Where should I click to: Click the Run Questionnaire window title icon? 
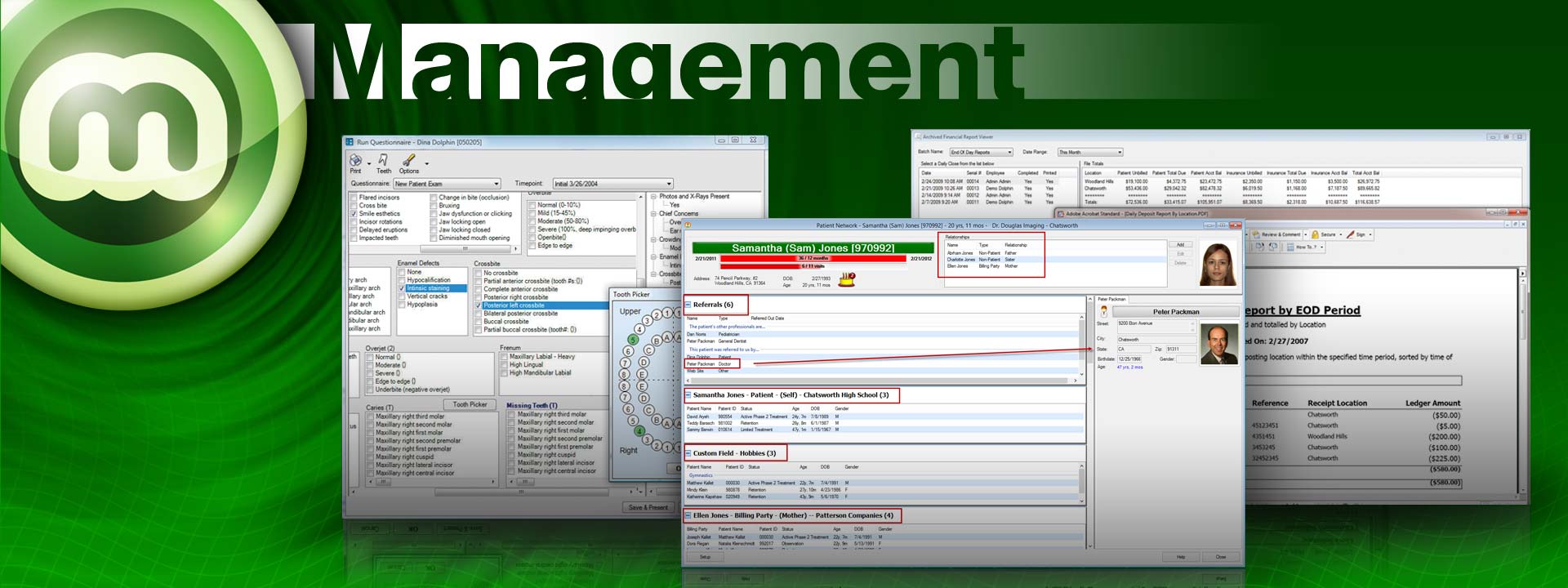pyautogui.click(x=350, y=142)
